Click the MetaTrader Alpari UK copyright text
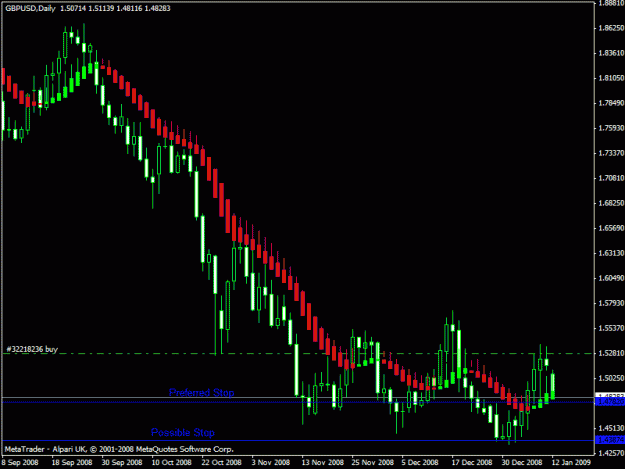 click(119, 449)
